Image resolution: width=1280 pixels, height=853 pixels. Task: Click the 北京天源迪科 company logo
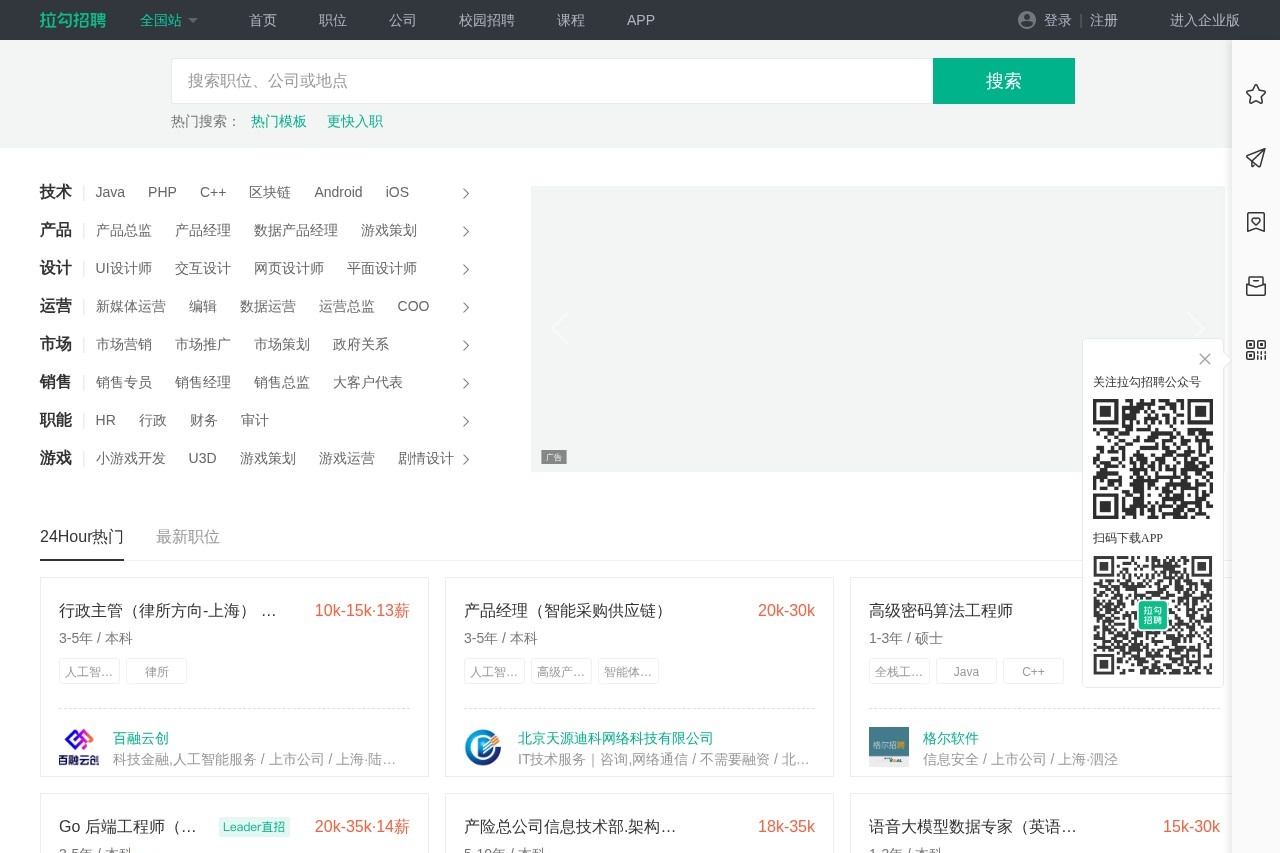pos(483,747)
